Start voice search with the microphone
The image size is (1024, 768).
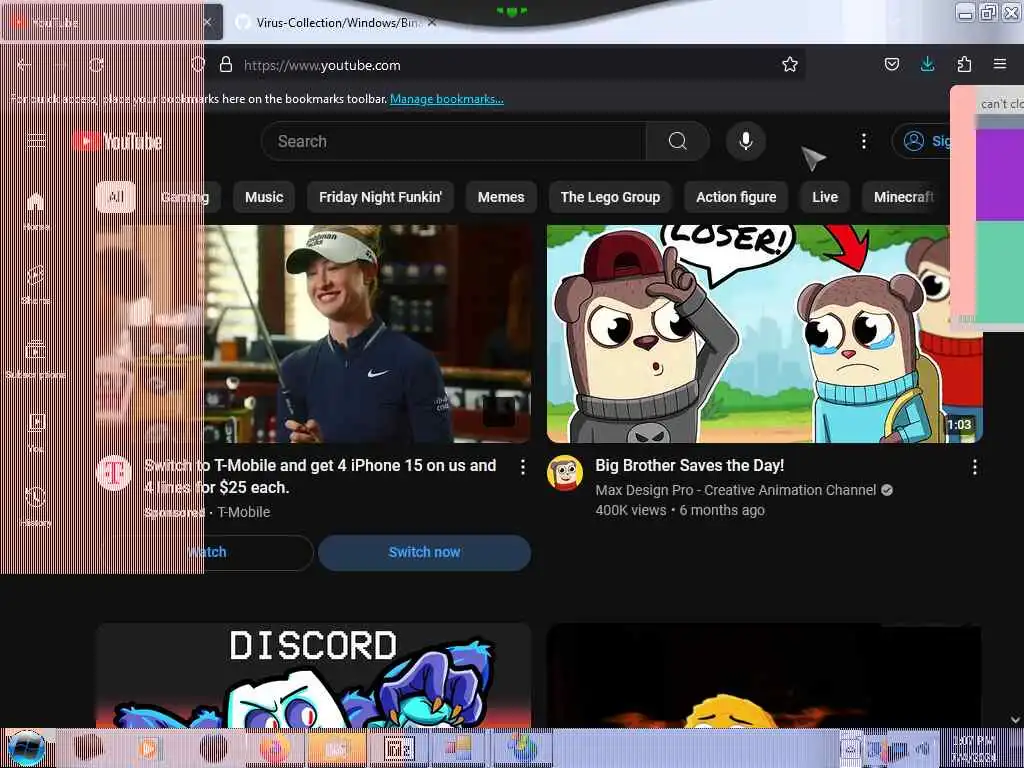click(746, 141)
